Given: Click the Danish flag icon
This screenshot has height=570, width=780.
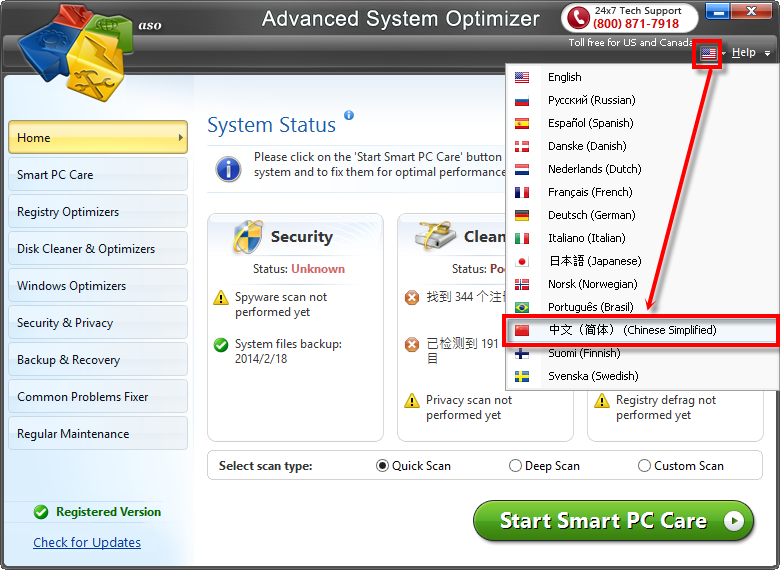Looking at the screenshot, I should coord(522,146).
